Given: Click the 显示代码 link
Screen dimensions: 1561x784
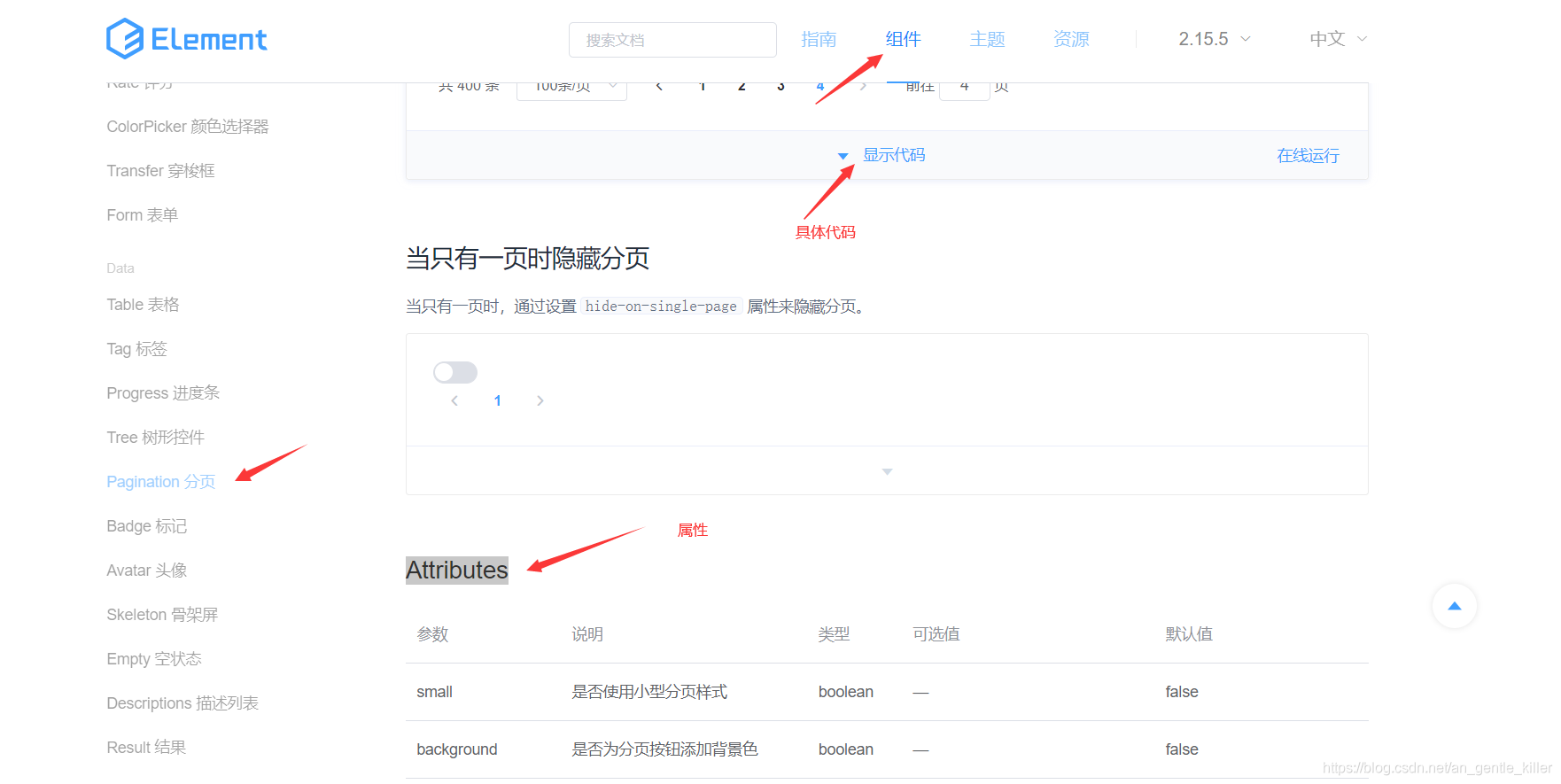Looking at the screenshot, I should tap(894, 155).
